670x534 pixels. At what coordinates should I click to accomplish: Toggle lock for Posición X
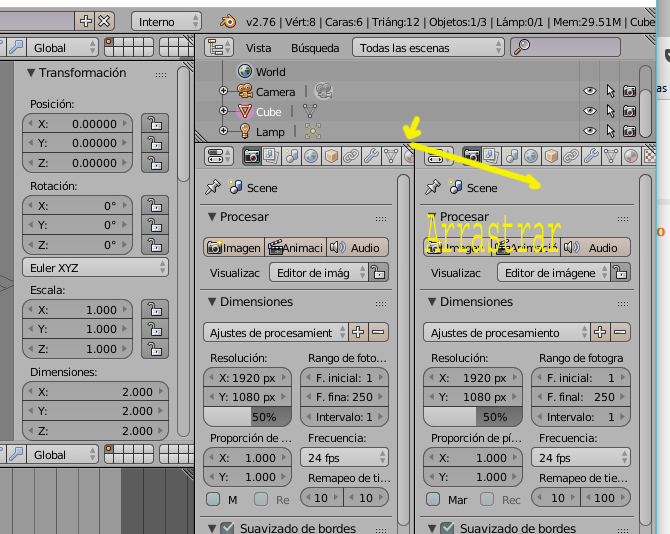coord(155,123)
